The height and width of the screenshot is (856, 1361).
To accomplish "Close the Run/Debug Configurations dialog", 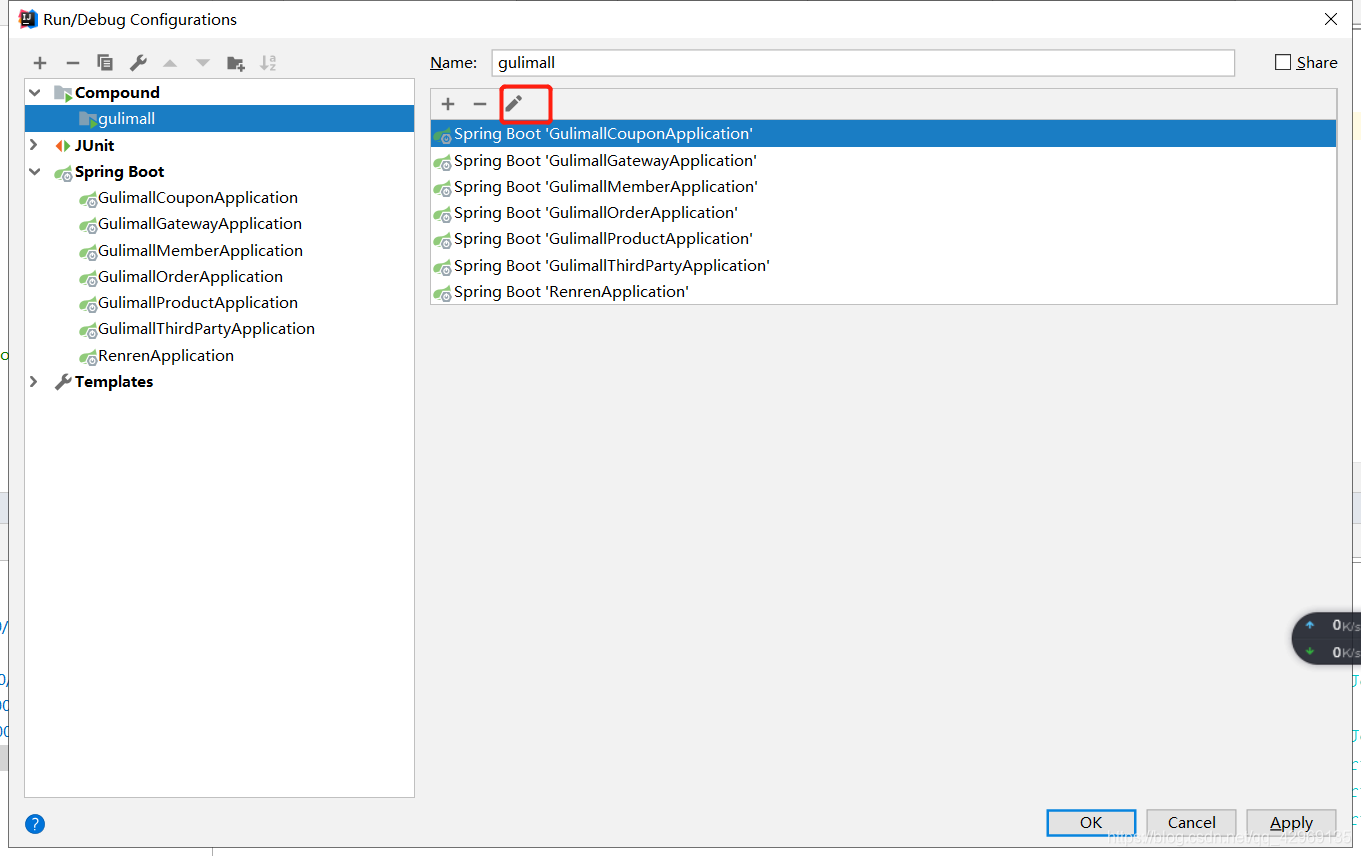I will tap(1331, 19).
